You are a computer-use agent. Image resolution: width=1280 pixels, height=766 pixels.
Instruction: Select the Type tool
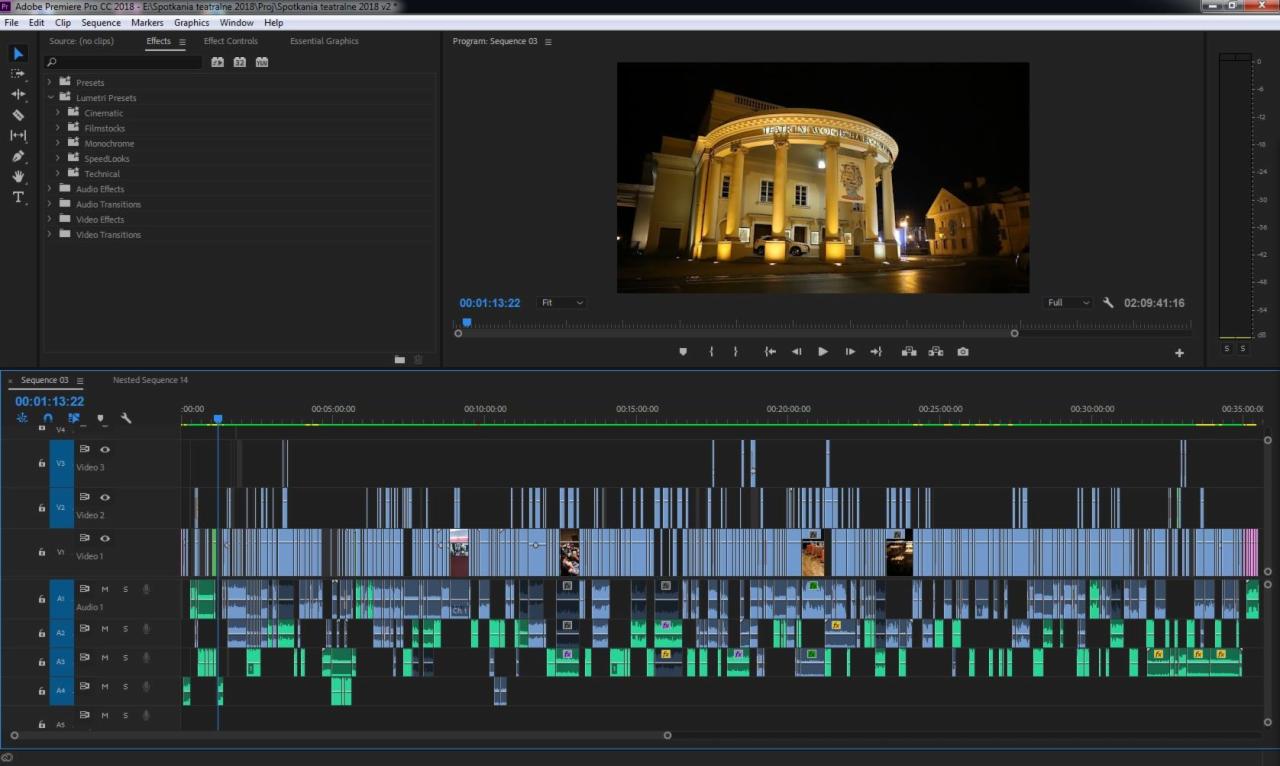[x=17, y=198]
